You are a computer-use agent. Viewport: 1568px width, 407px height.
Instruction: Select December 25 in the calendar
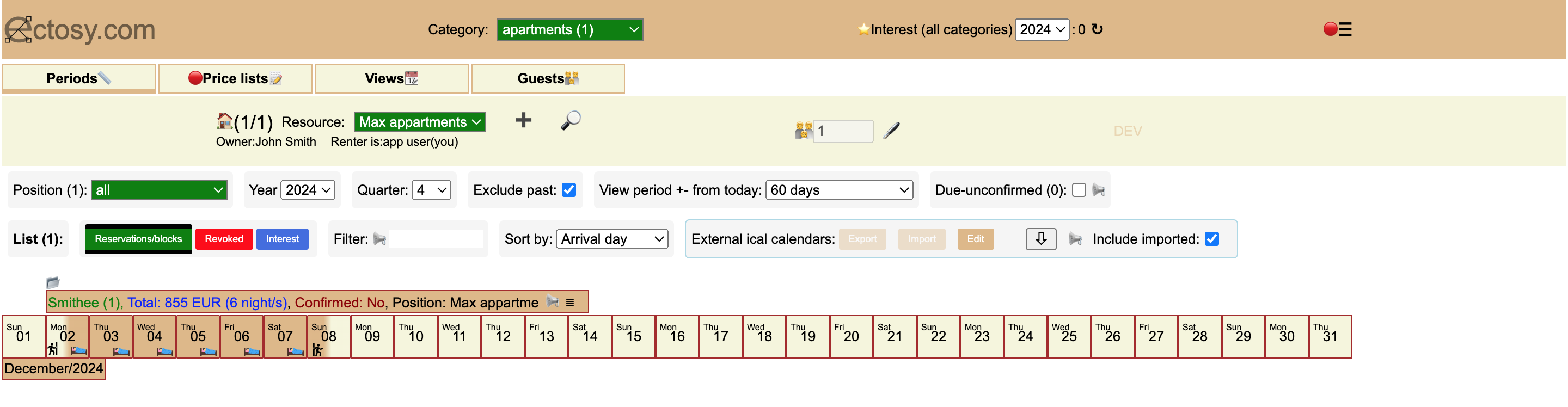pos(1068,336)
